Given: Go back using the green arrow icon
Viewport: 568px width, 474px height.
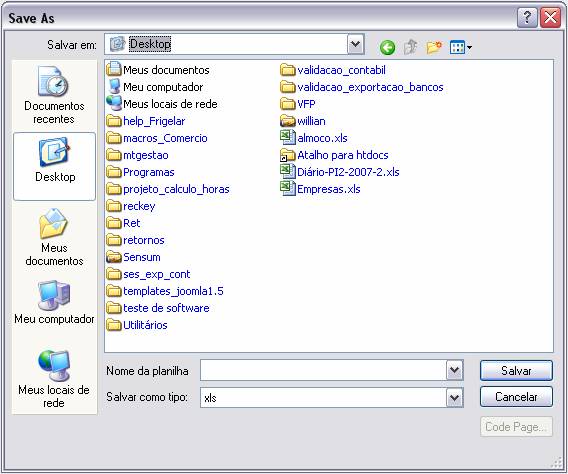Looking at the screenshot, I should click(387, 47).
